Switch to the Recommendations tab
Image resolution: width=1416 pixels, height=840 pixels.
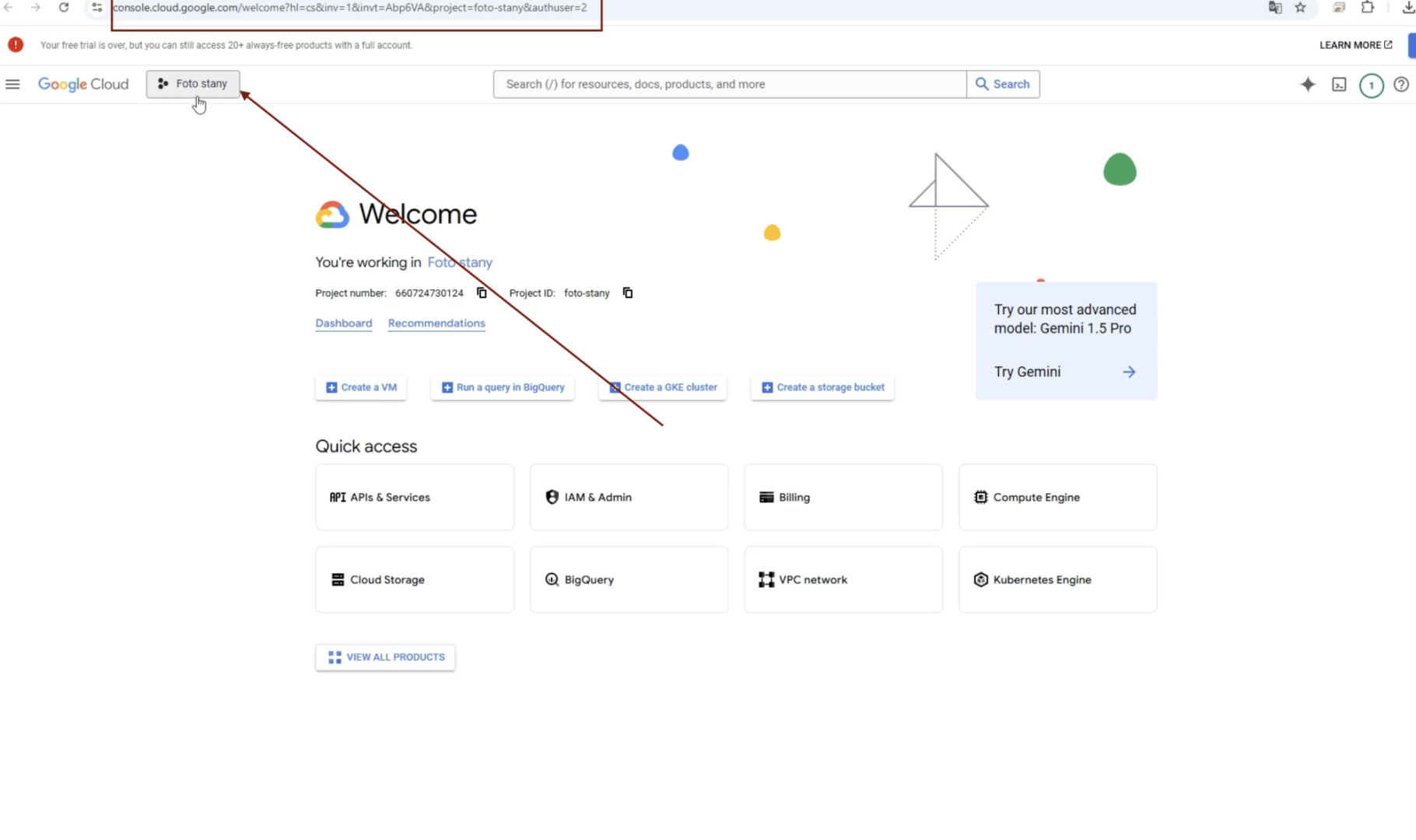pos(436,324)
